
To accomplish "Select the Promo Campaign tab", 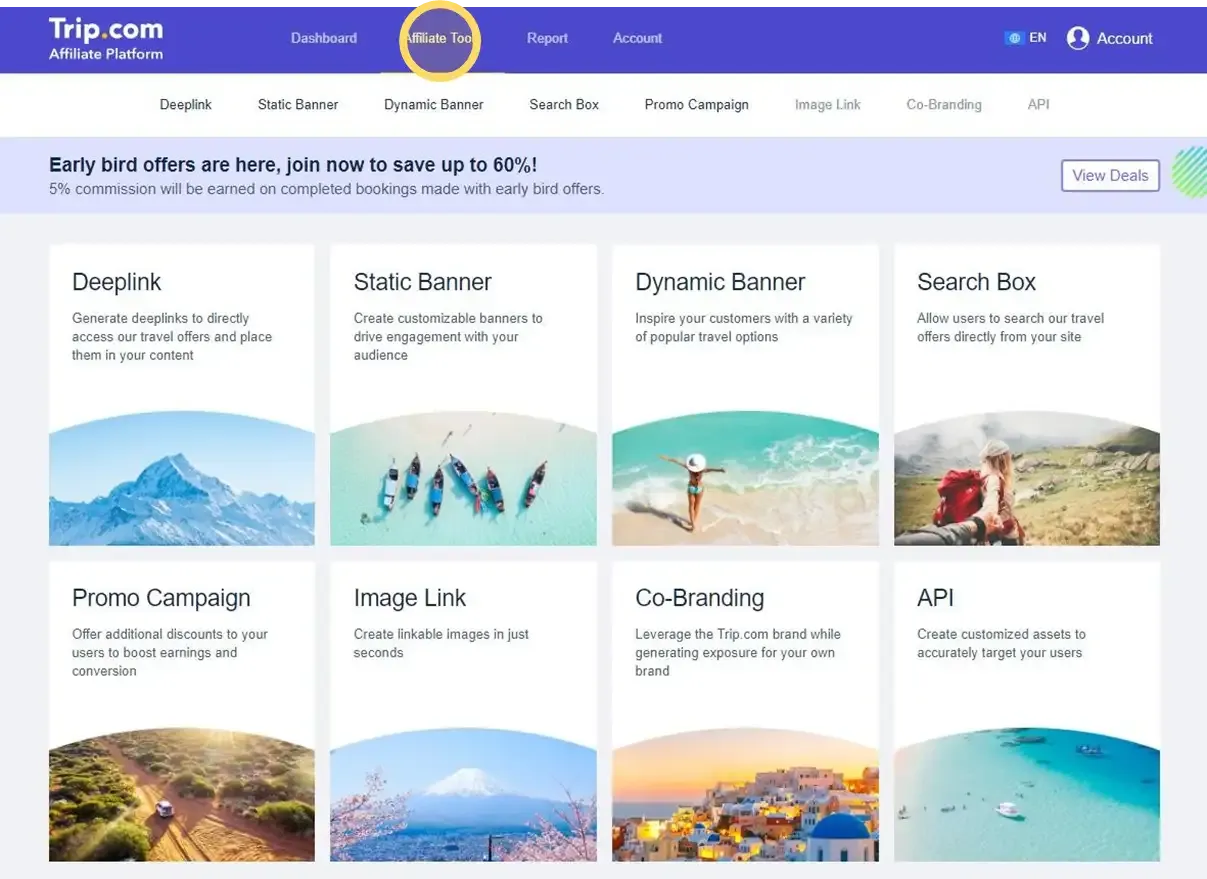I will point(696,104).
